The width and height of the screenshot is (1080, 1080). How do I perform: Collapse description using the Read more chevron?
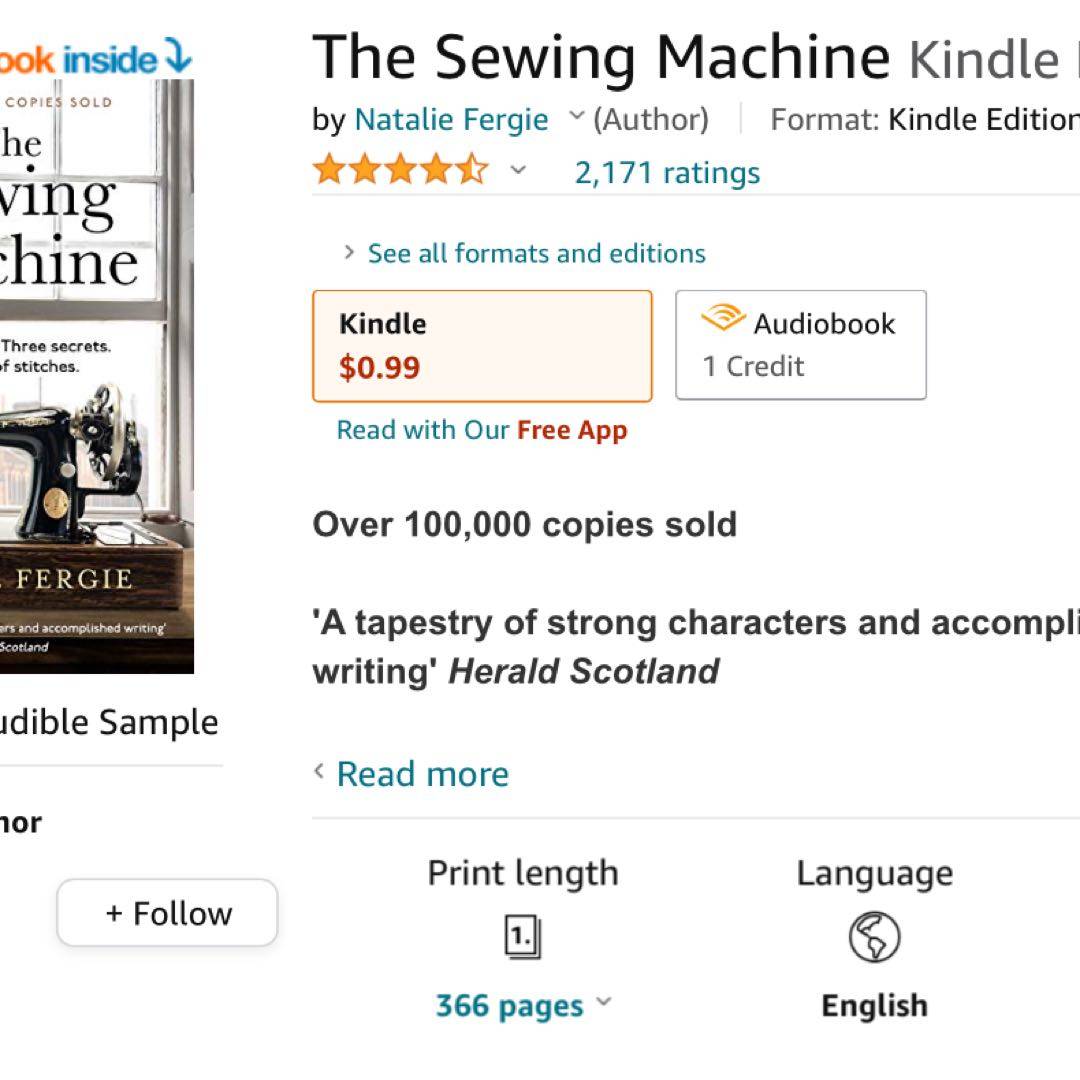point(319,772)
